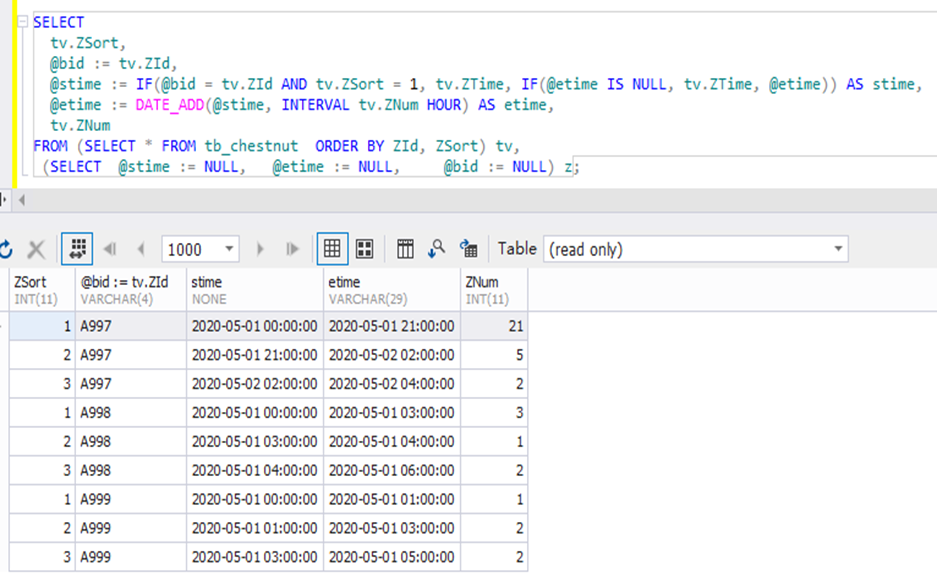This screenshot has width=937, height=587.
Task: Select the A997 cell in the ZSort 2 row
Action: (x=131, y=354)
